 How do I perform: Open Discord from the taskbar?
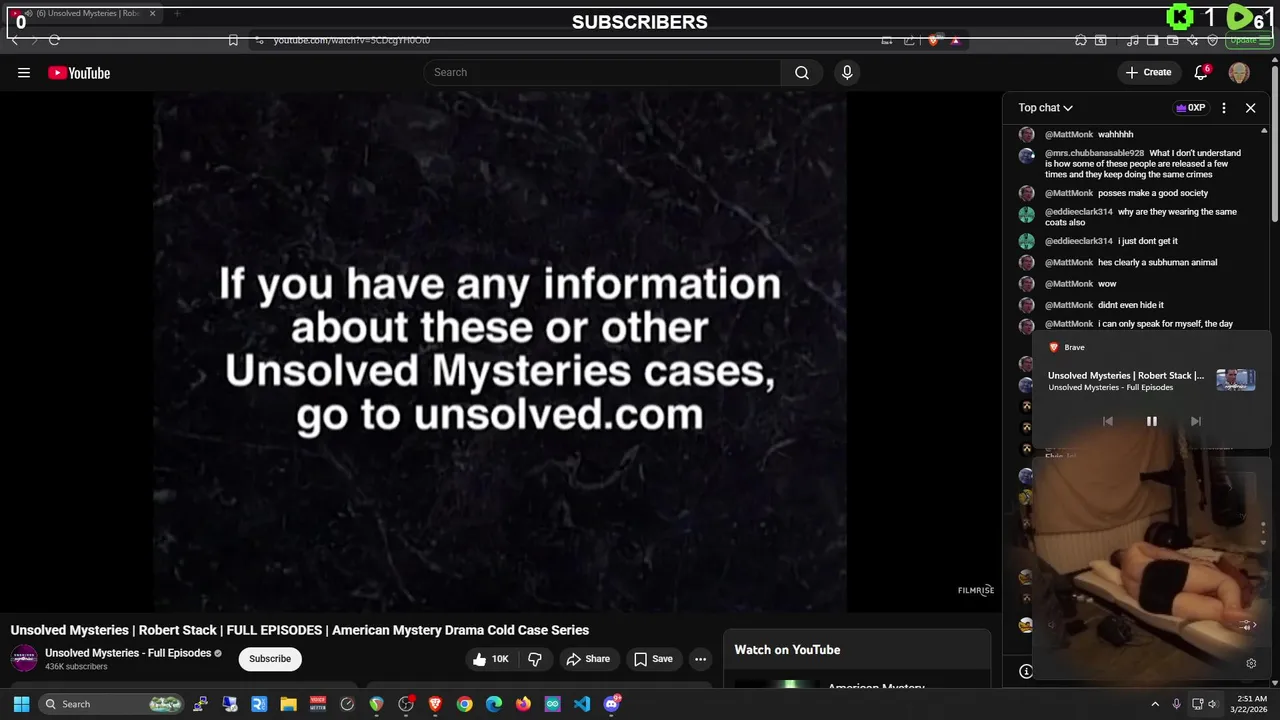612,704
